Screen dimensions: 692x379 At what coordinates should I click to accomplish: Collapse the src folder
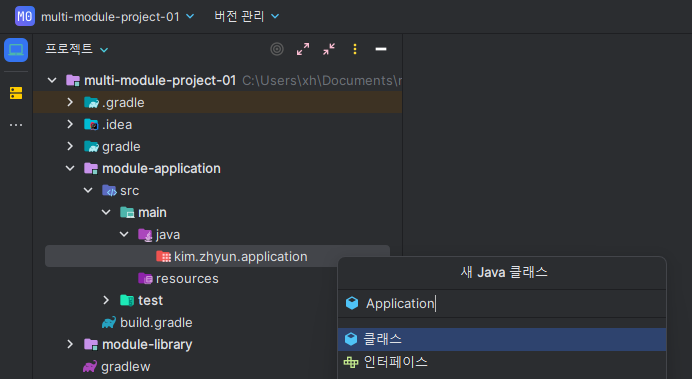(88, 191)
